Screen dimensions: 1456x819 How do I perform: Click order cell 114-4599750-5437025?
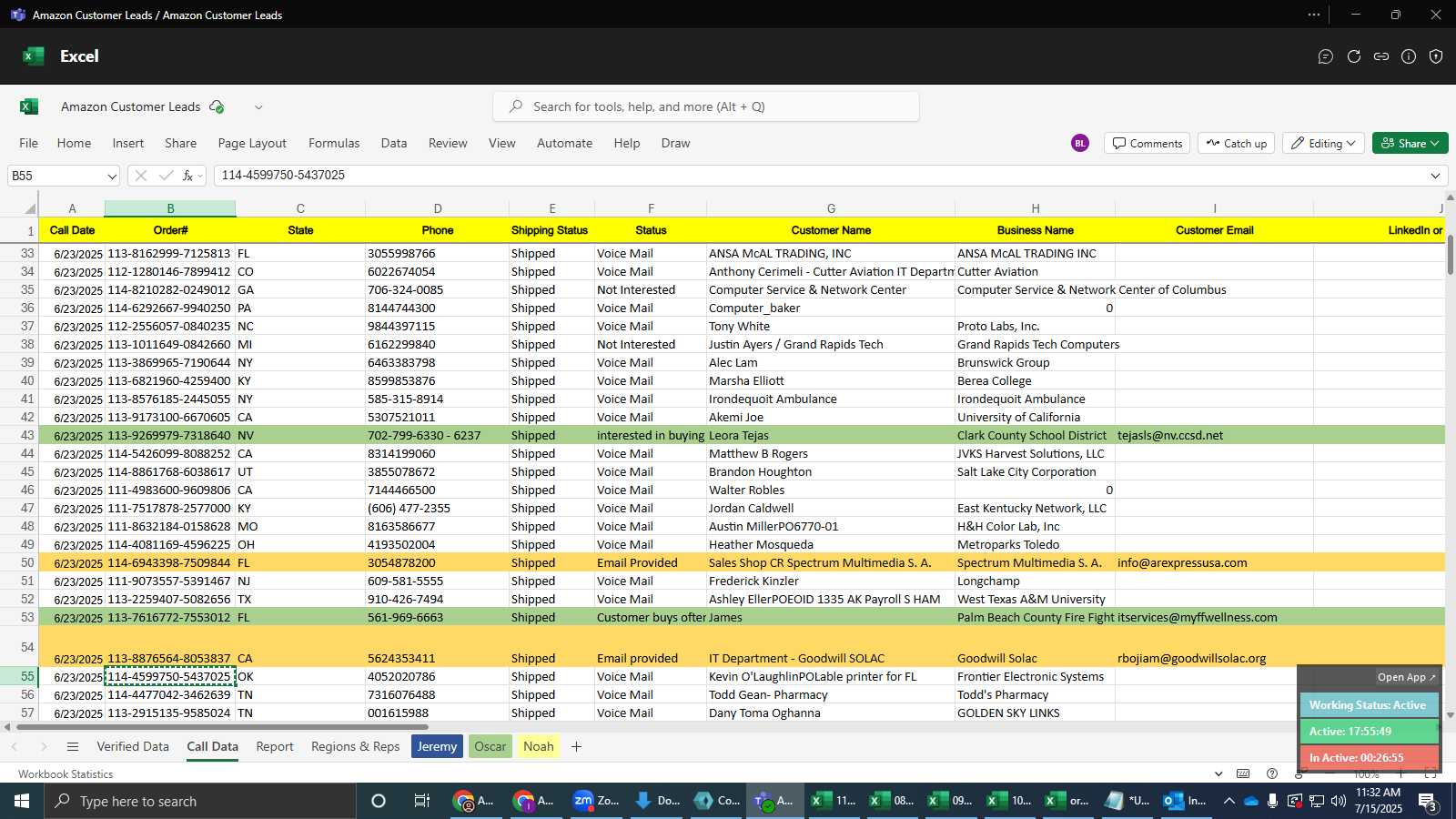tap(170, 676)
